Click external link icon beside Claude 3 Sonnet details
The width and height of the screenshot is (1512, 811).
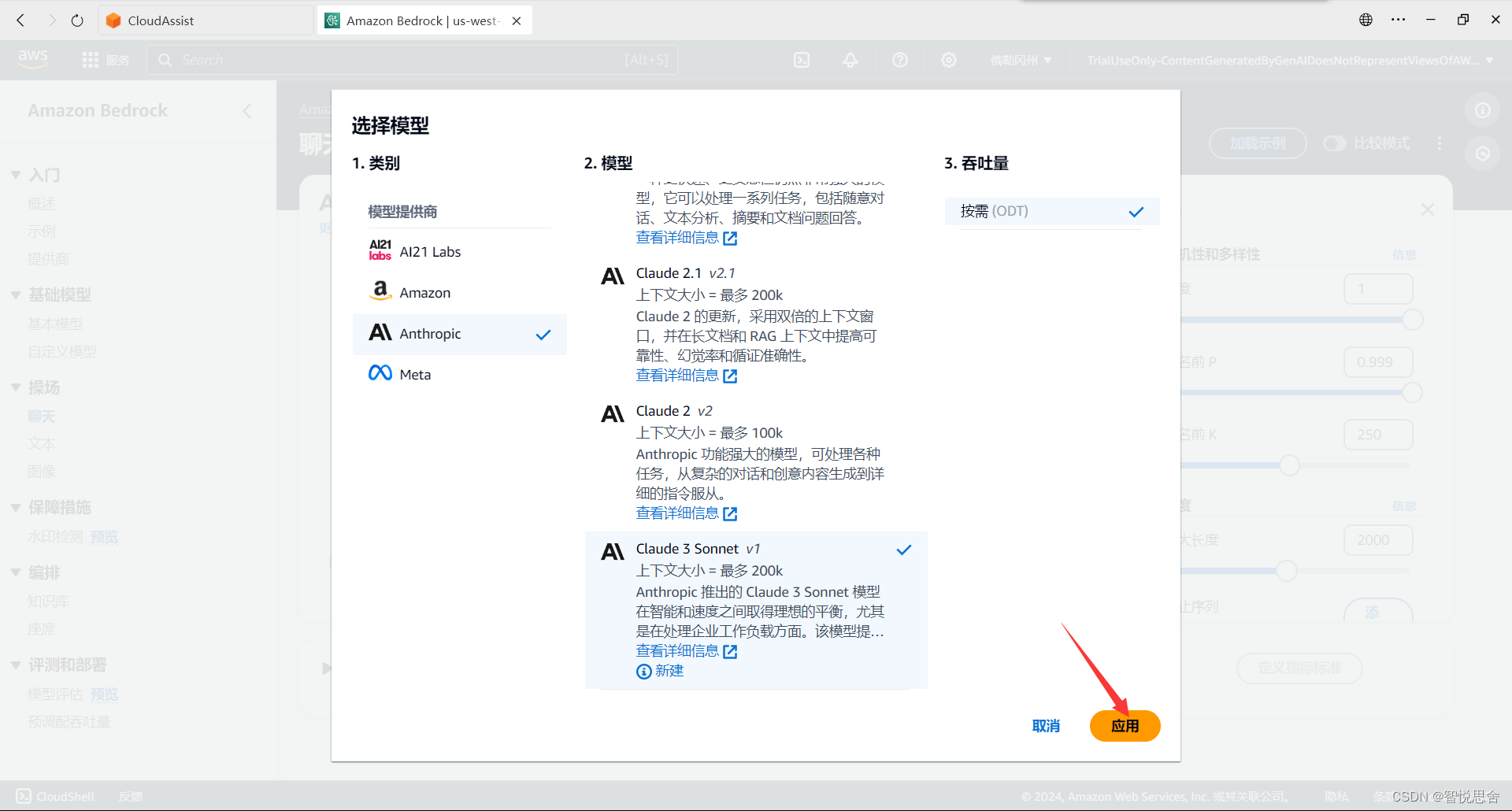730,652
